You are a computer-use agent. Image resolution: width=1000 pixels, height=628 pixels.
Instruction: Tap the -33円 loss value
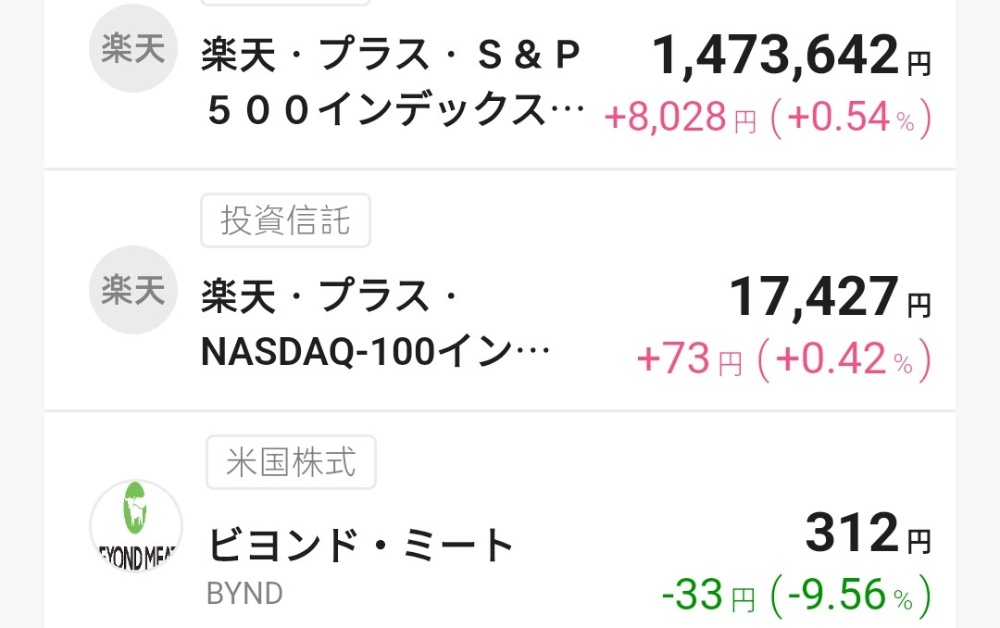tap(709, 595)
